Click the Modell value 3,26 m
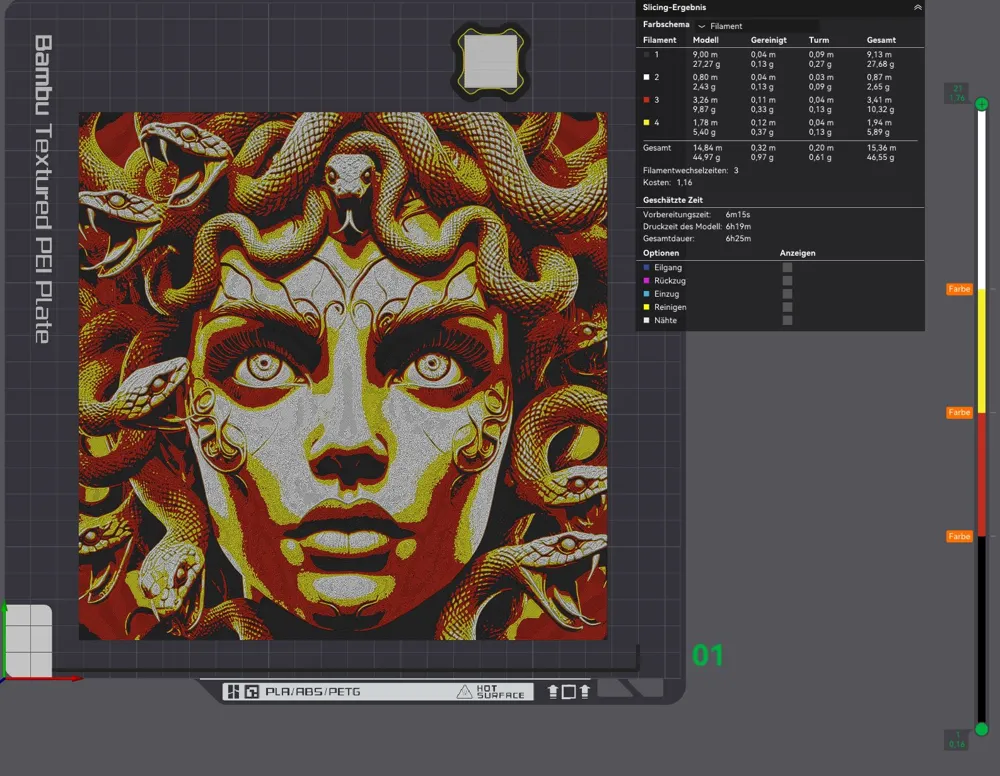 [705, 100]
